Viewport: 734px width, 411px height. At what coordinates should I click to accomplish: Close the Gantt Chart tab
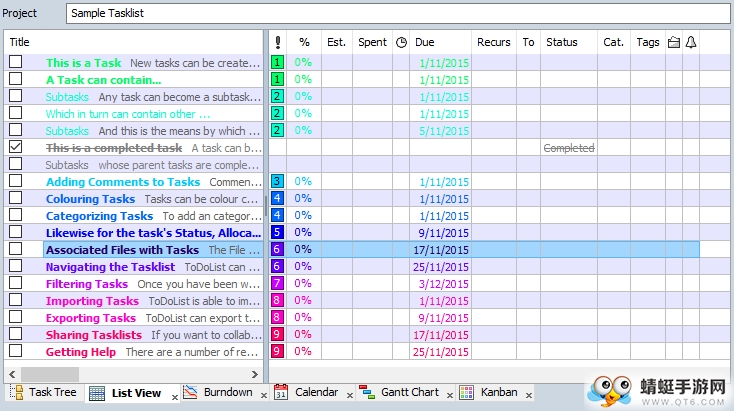450,396
